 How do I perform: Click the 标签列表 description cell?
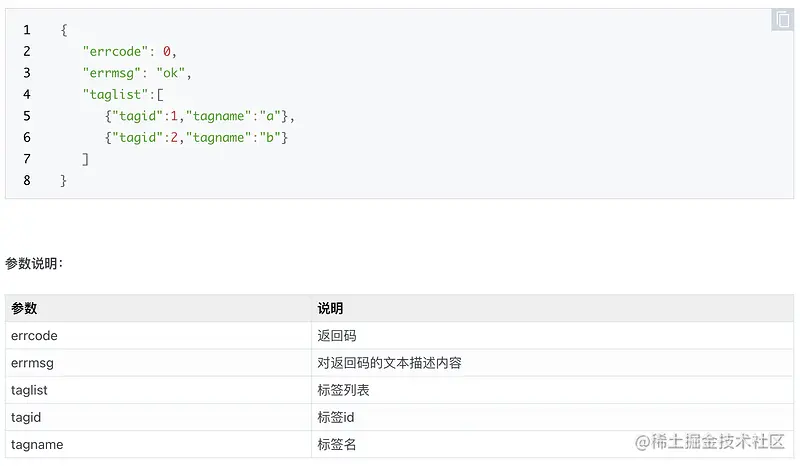(343, 390)
